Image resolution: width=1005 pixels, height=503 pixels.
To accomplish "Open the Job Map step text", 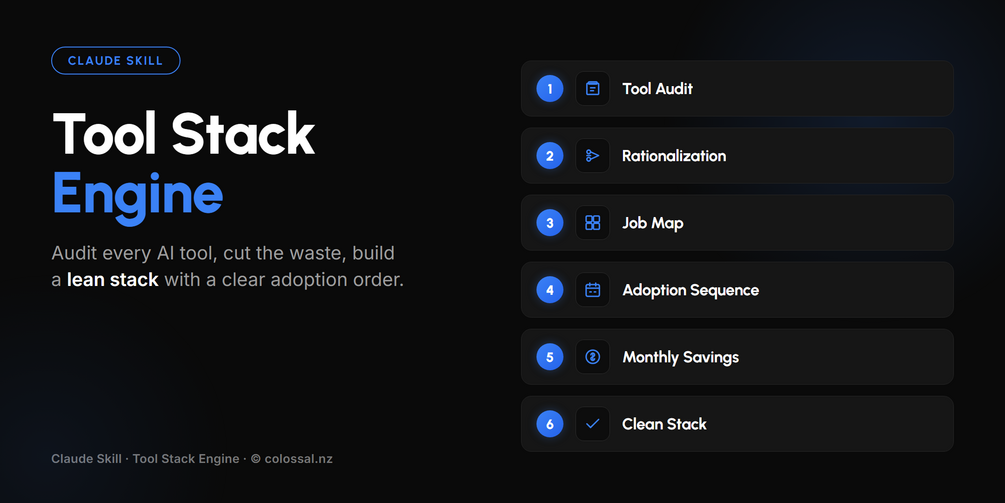I will pos(652,223).
